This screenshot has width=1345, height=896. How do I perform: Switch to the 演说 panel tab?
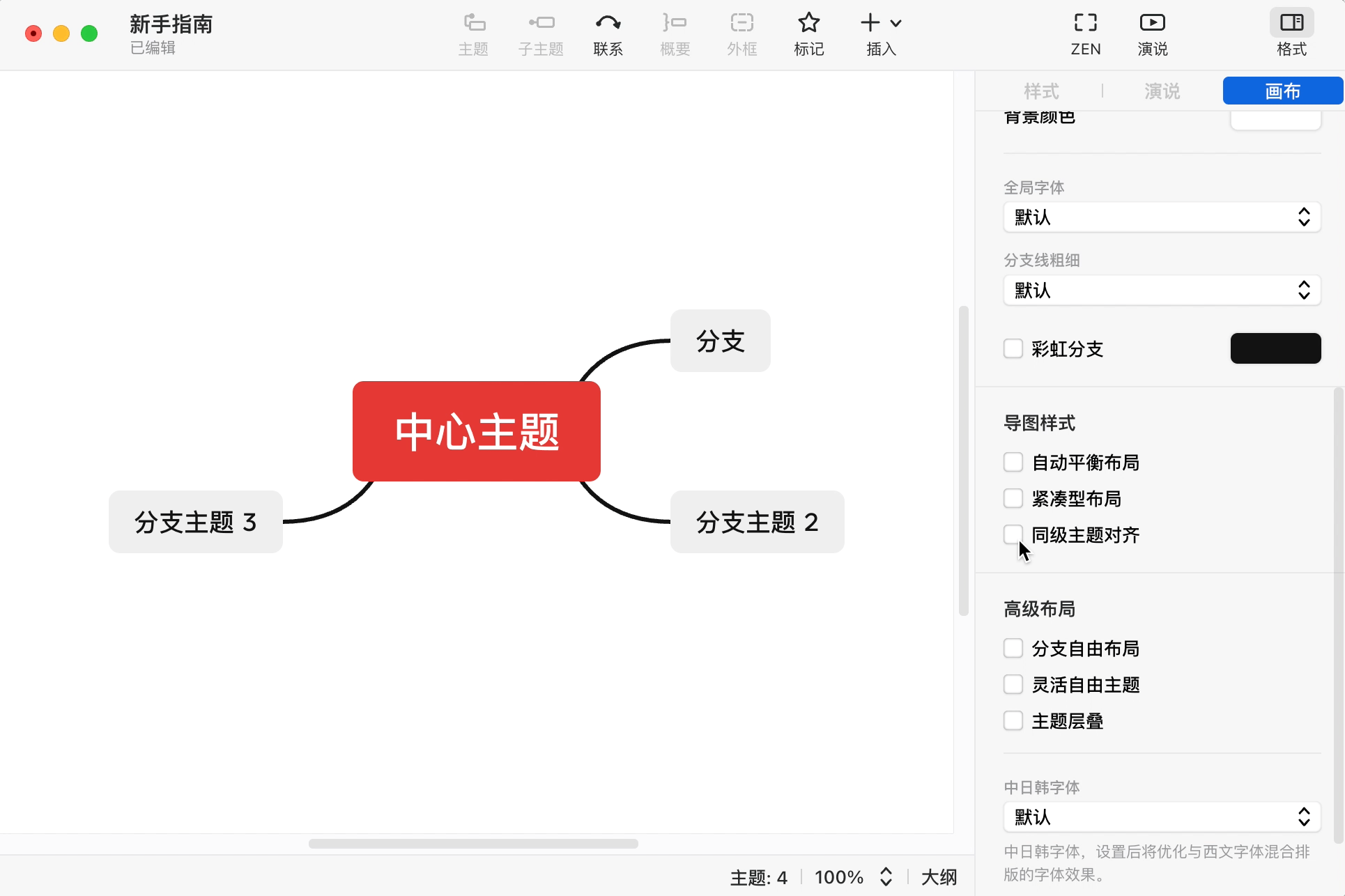tap(1161, 91)
